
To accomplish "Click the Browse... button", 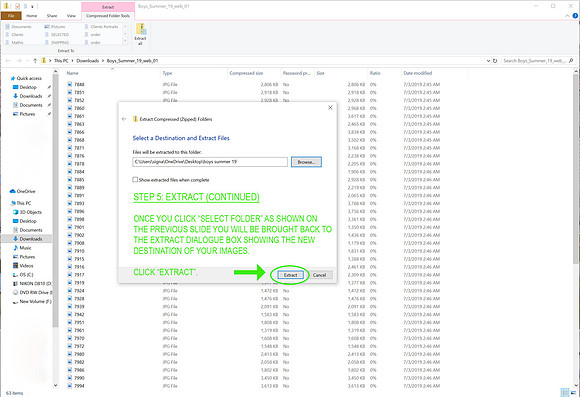I will point(306,162).
